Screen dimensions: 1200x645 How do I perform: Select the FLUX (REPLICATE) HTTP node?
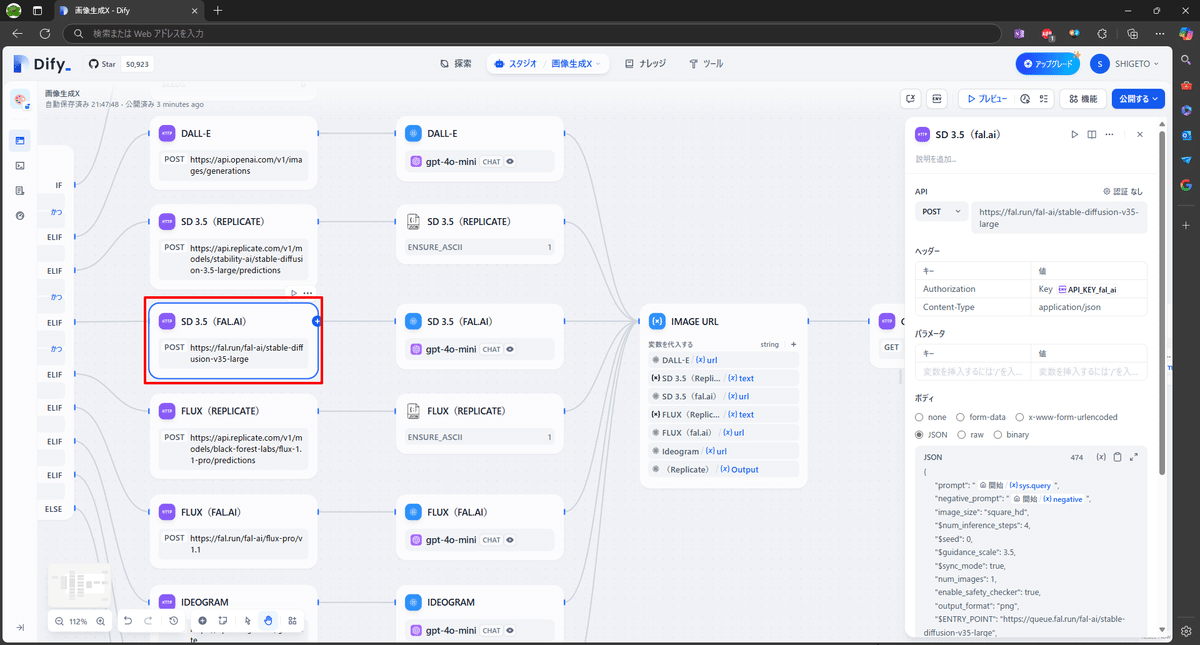233,435
